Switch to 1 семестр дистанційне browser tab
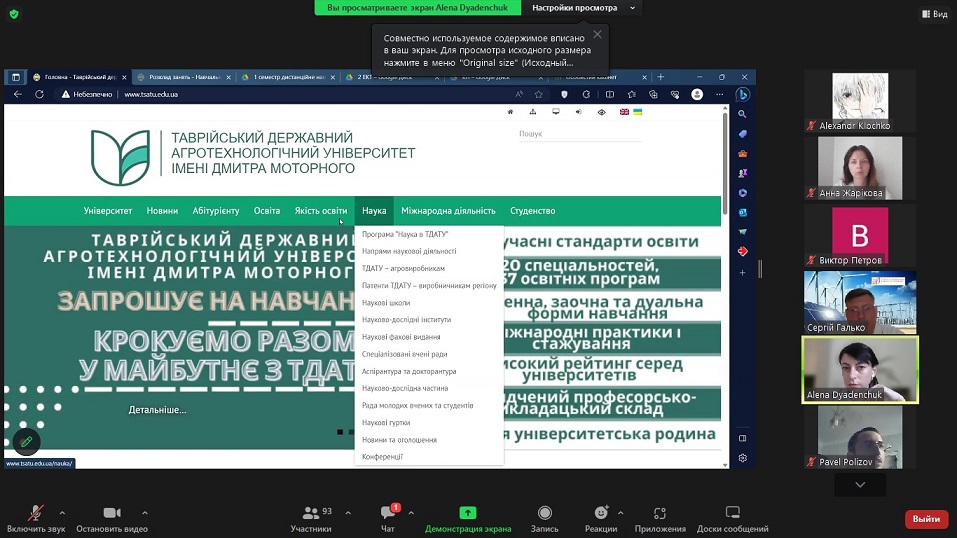Image resolution: width=957 pixels, height=538 pixels. tap(288, 77)
